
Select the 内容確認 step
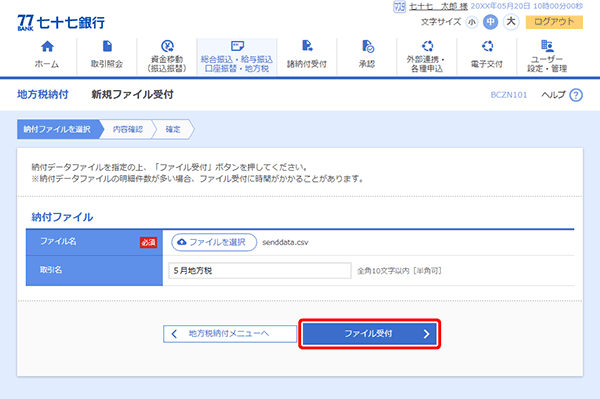coord(128,129)
